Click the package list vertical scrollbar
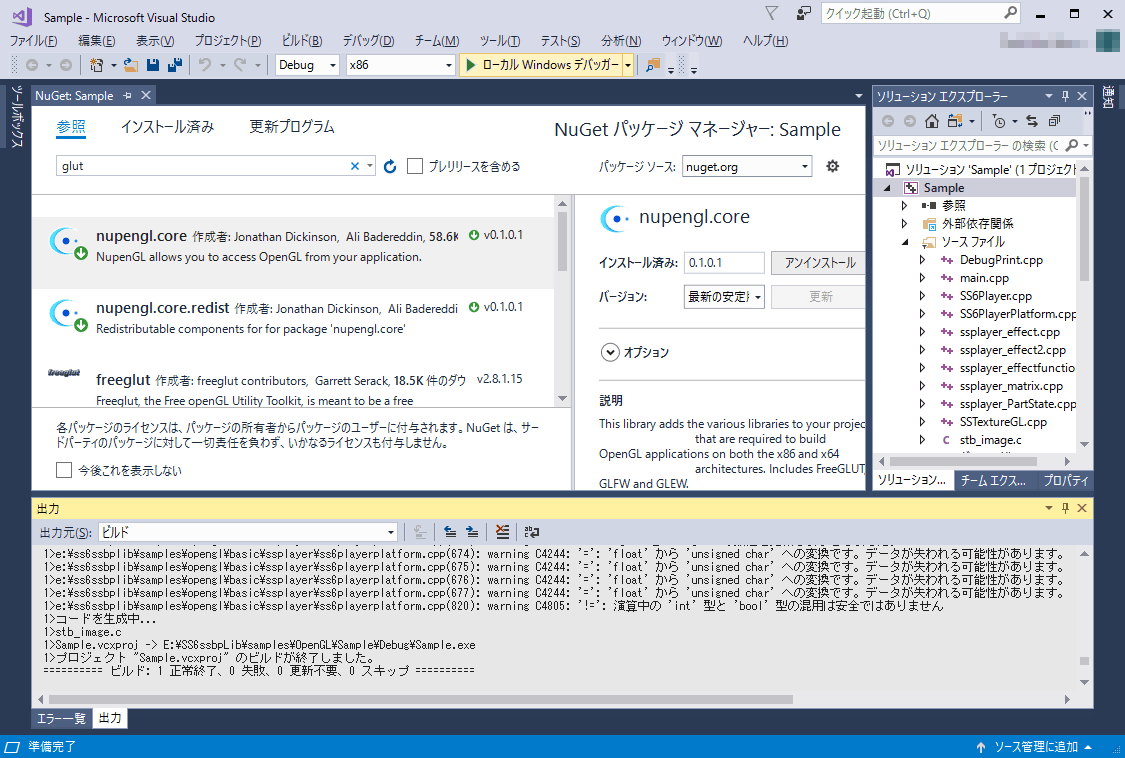This screenshot has height=758, width=1125. click(x=562, y=241)
